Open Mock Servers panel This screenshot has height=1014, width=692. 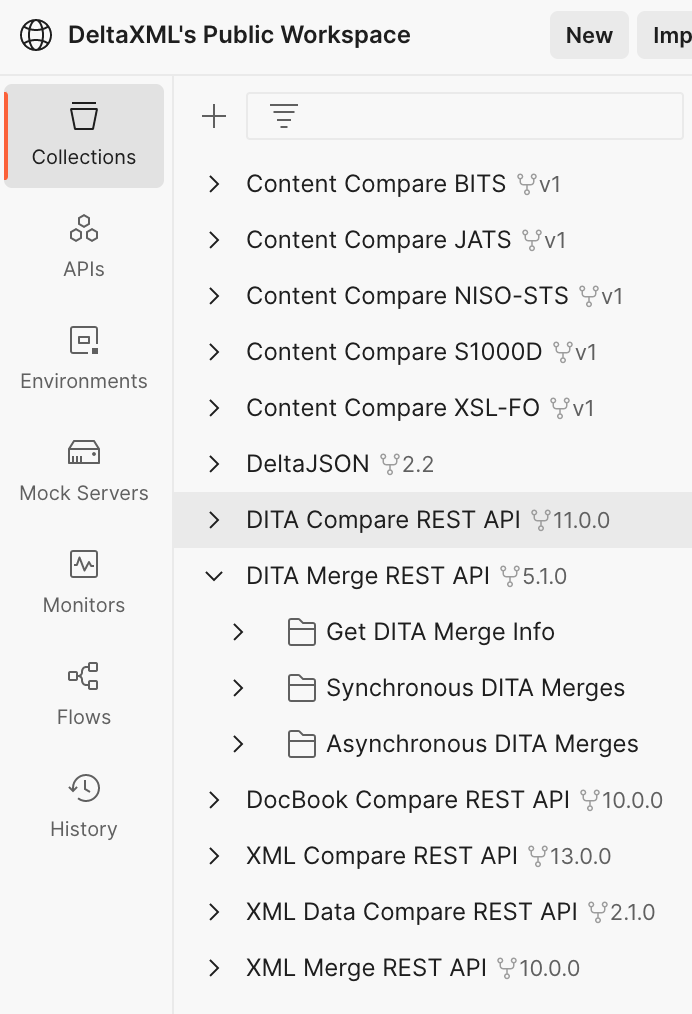point(84,471)
